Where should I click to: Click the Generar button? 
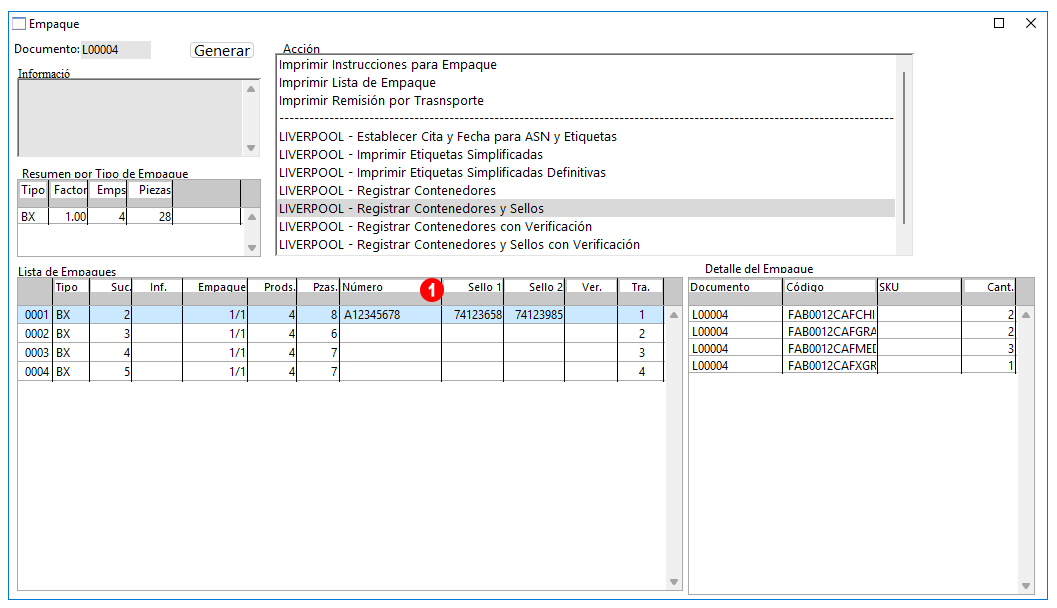coord(222,51)
